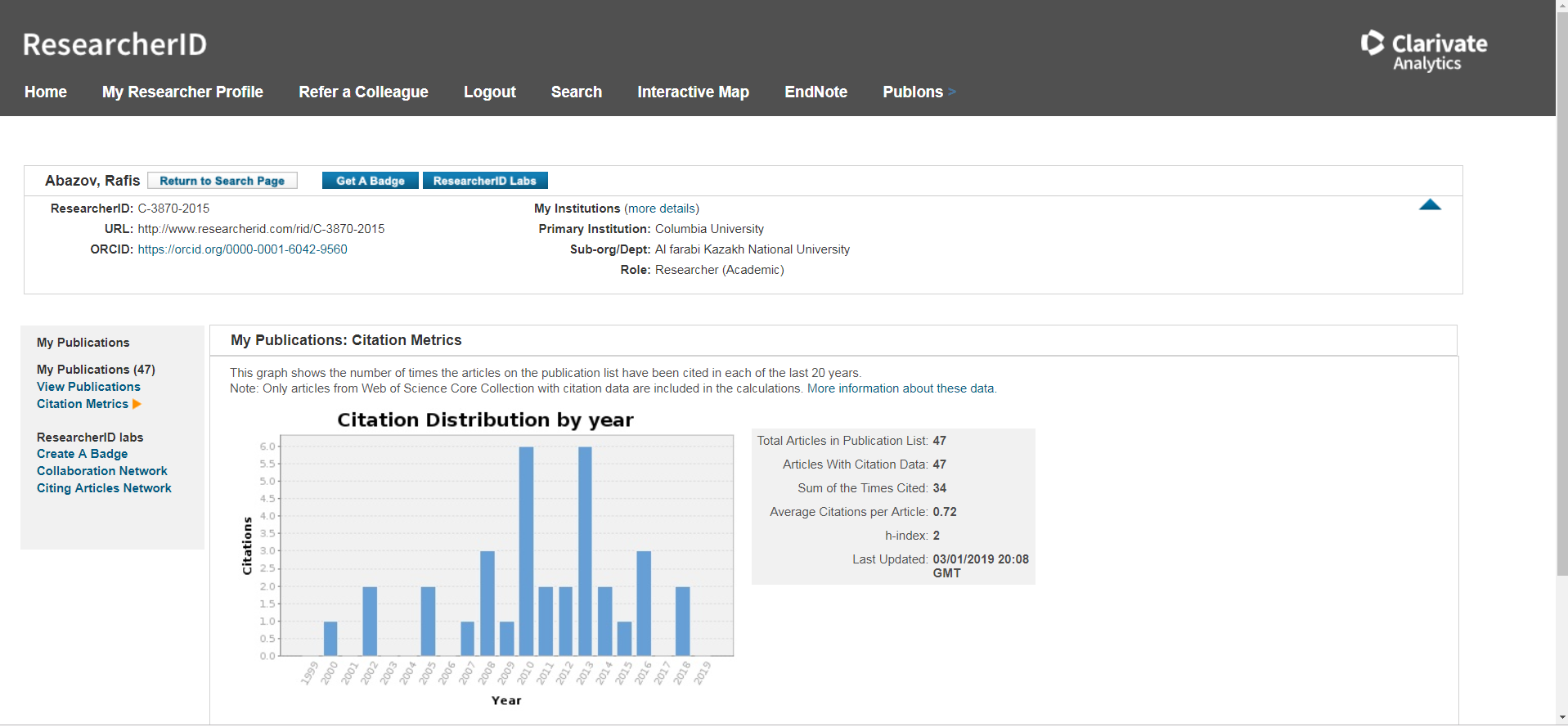Image resolution: width=1568 pixels, height=727 pixels.
Task: Collapse the profile panel with blue triangle
Action: (1429, 205)
